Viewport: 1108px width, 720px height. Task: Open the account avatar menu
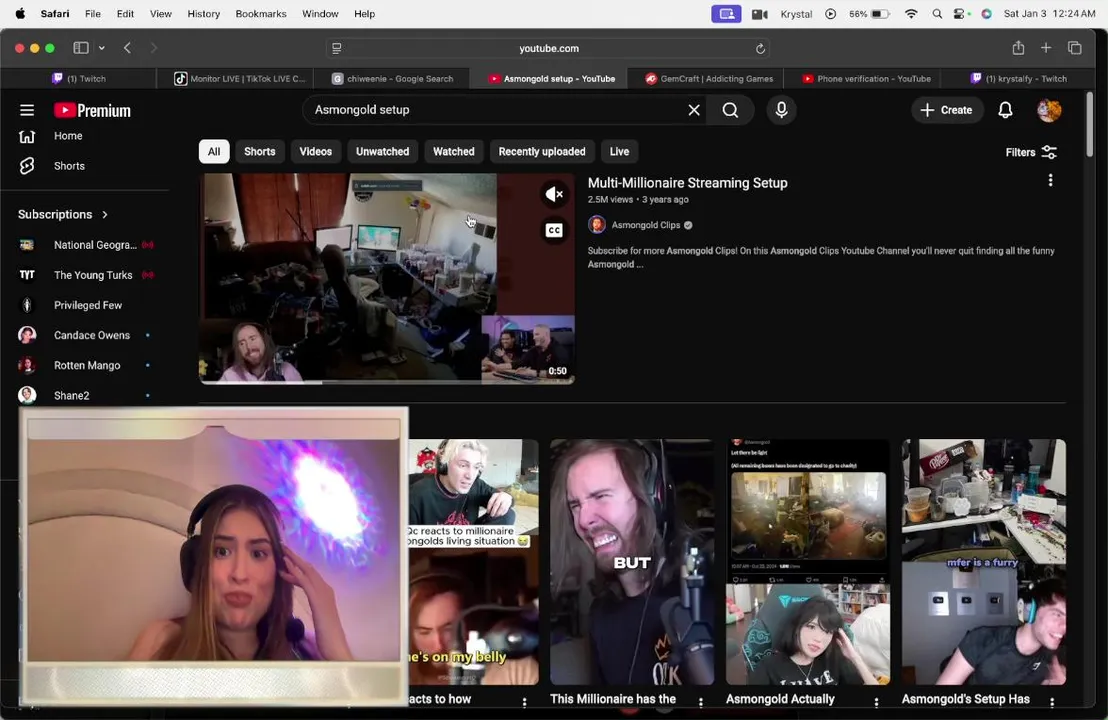1049,110
